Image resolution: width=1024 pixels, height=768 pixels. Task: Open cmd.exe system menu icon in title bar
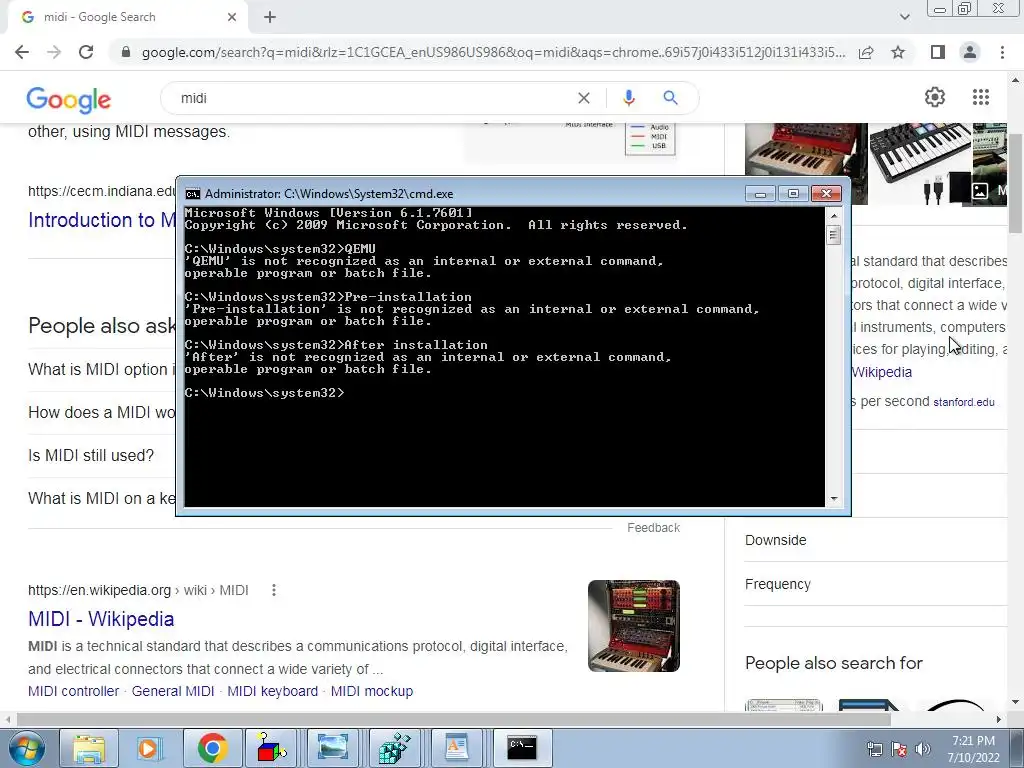click(193, 194)
